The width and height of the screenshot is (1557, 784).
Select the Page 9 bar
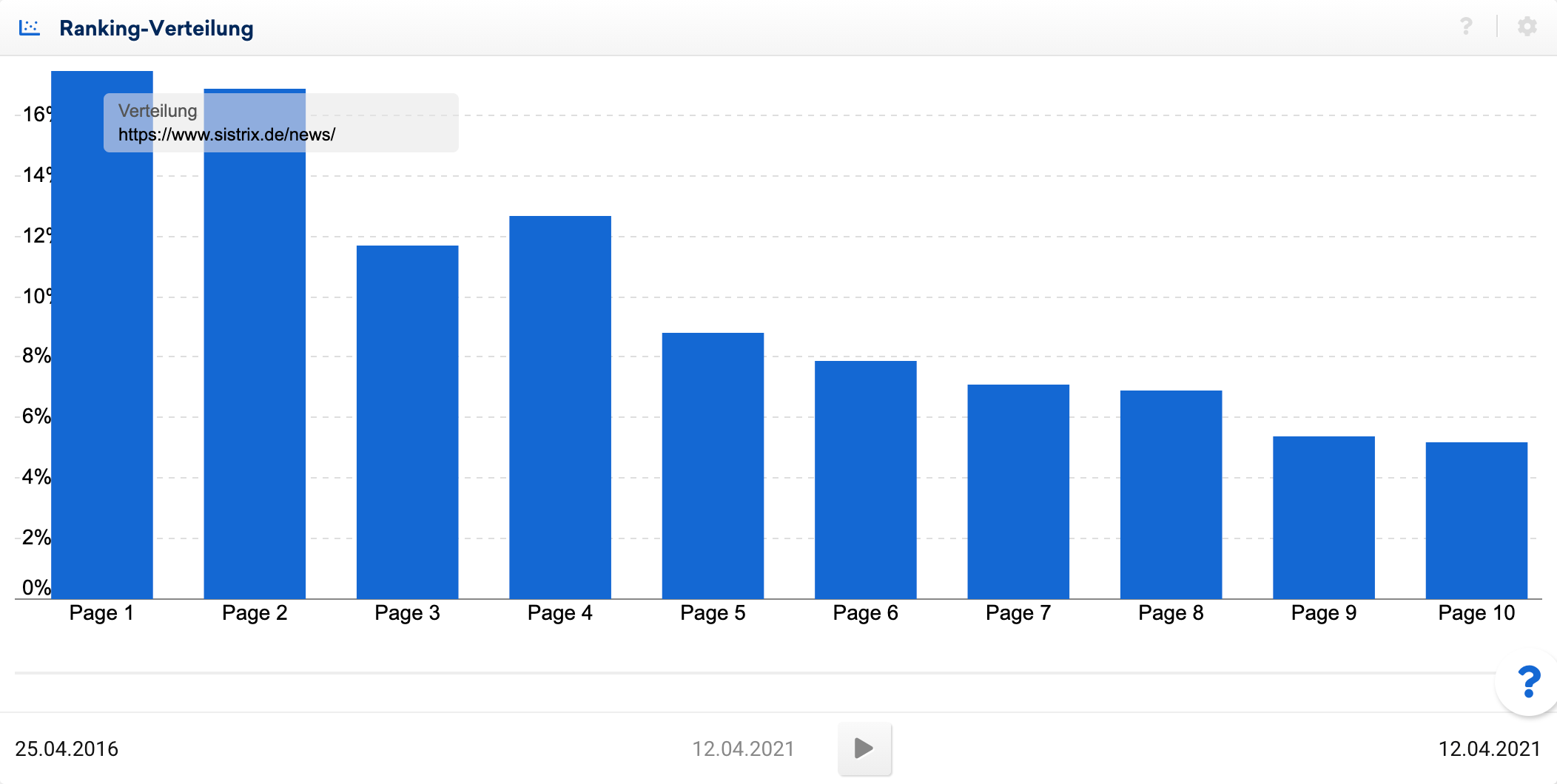[x=1324, y=517]
